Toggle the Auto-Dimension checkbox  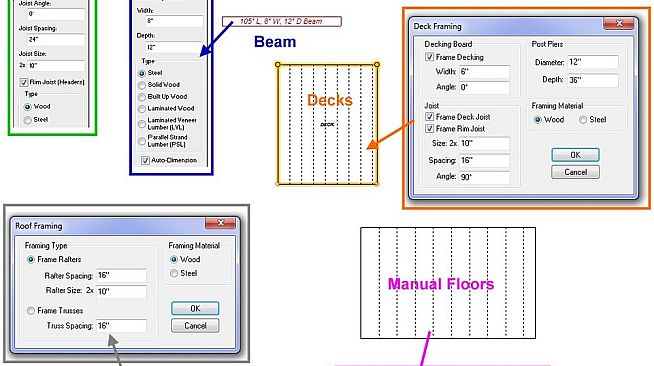pos(145,160)
